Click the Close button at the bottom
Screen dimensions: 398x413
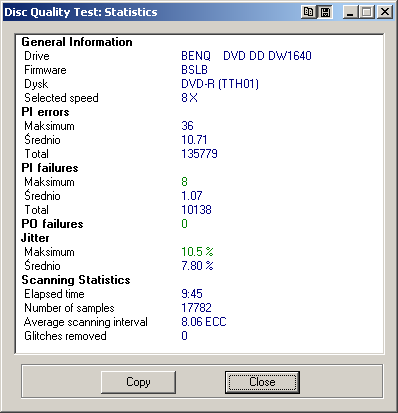262,382
